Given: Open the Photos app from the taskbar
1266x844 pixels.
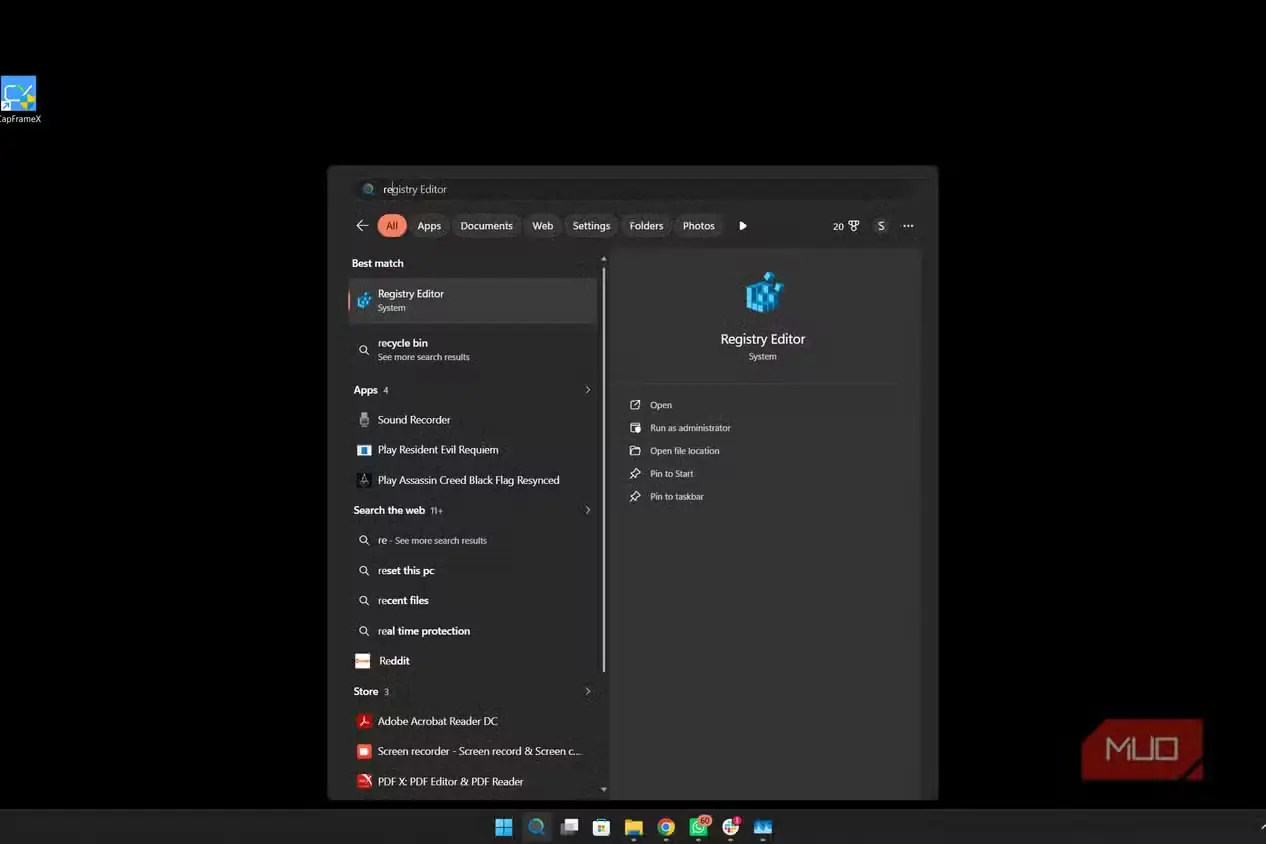Looking at the screenshot, I should pos(763,827).
